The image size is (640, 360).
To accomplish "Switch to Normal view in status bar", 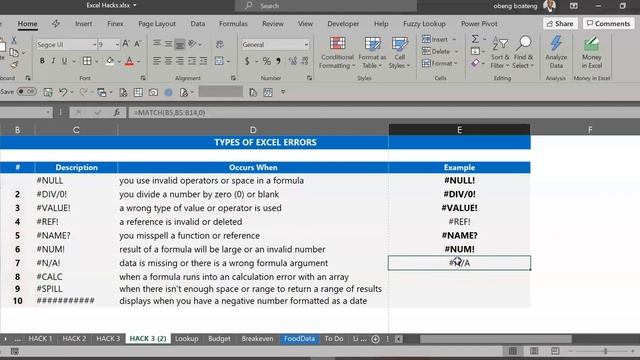I will click(x=513, y=351).
